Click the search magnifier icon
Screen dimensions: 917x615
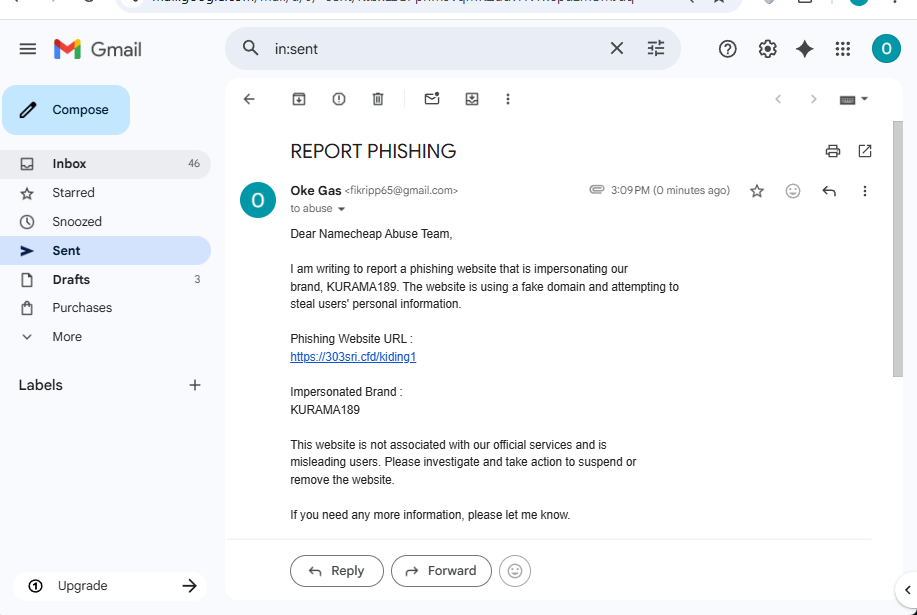click(x=250, y=49)
